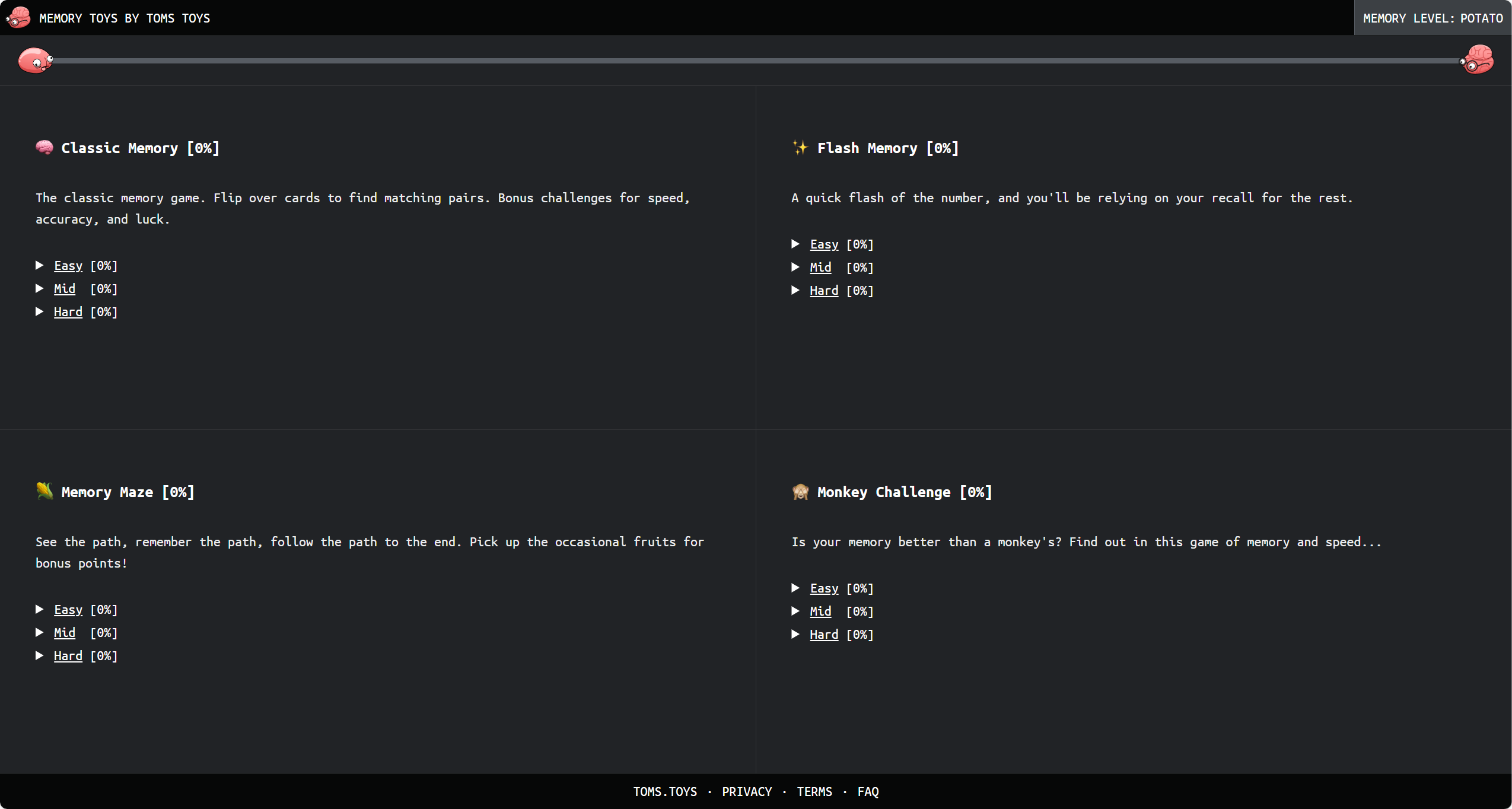Click the brain logo in header

[x=18, y=18]
